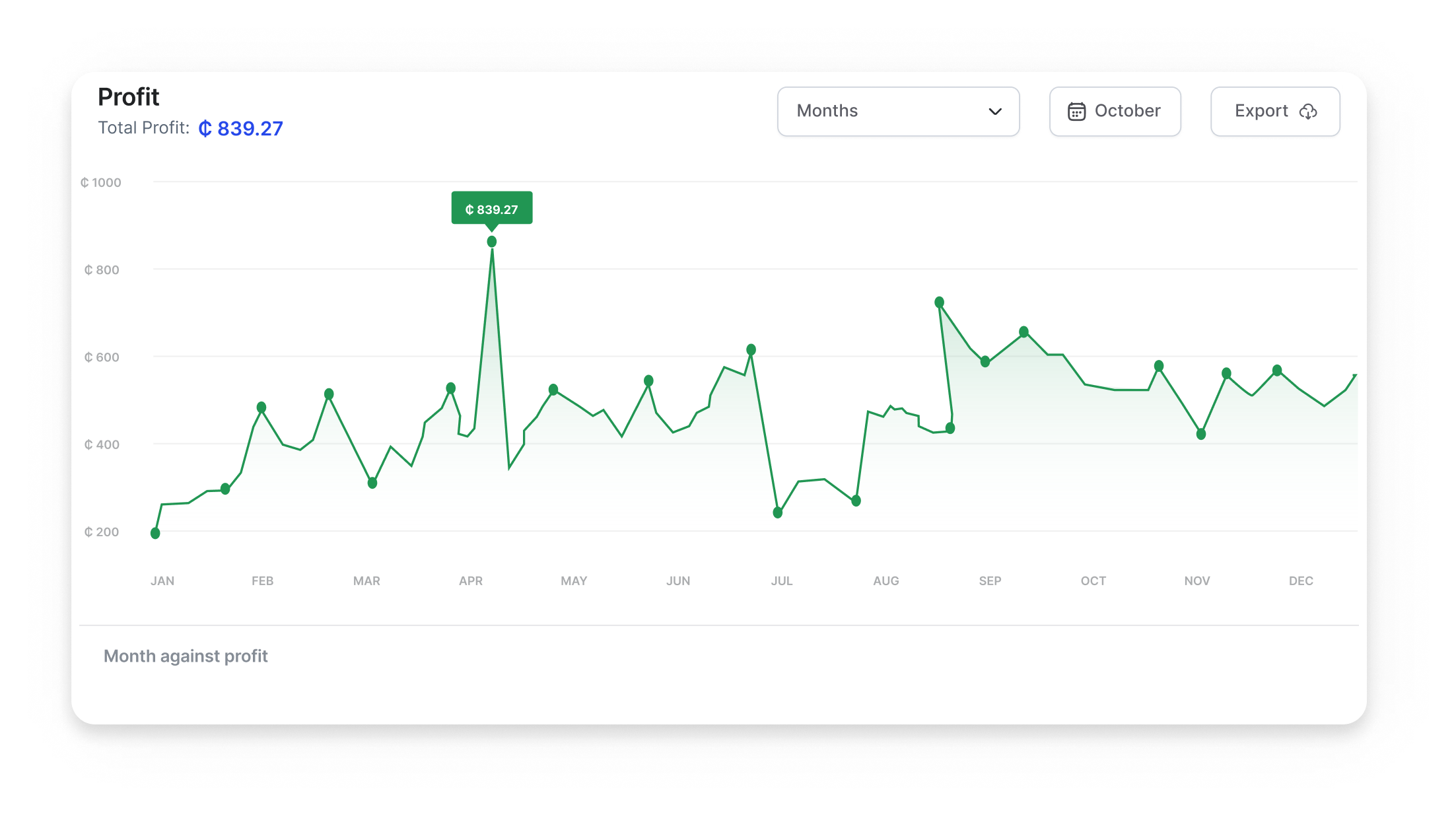This screenshot has width=1456, height=813.
Task: Click the OCT axis label
Action: (x=1093, y=581)
